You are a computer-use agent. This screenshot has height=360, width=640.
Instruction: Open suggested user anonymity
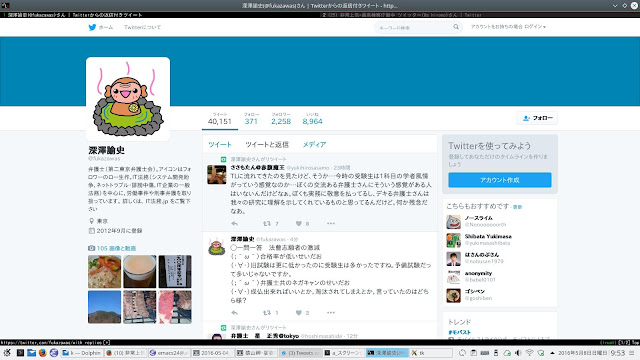point(478,273)
